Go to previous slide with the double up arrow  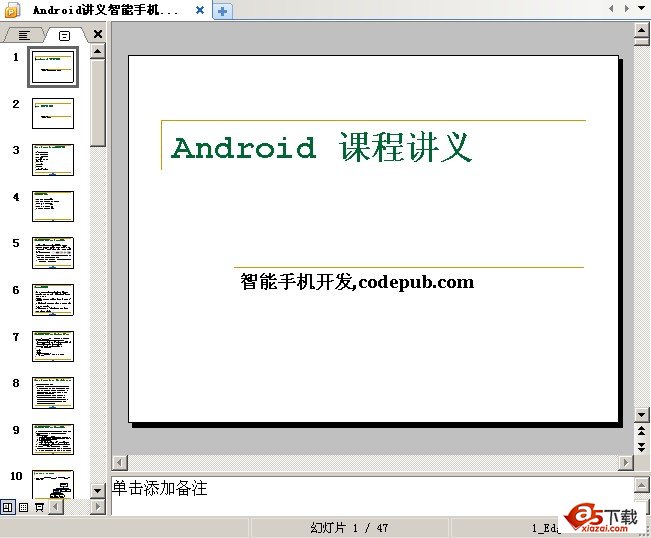click(641, 430)
